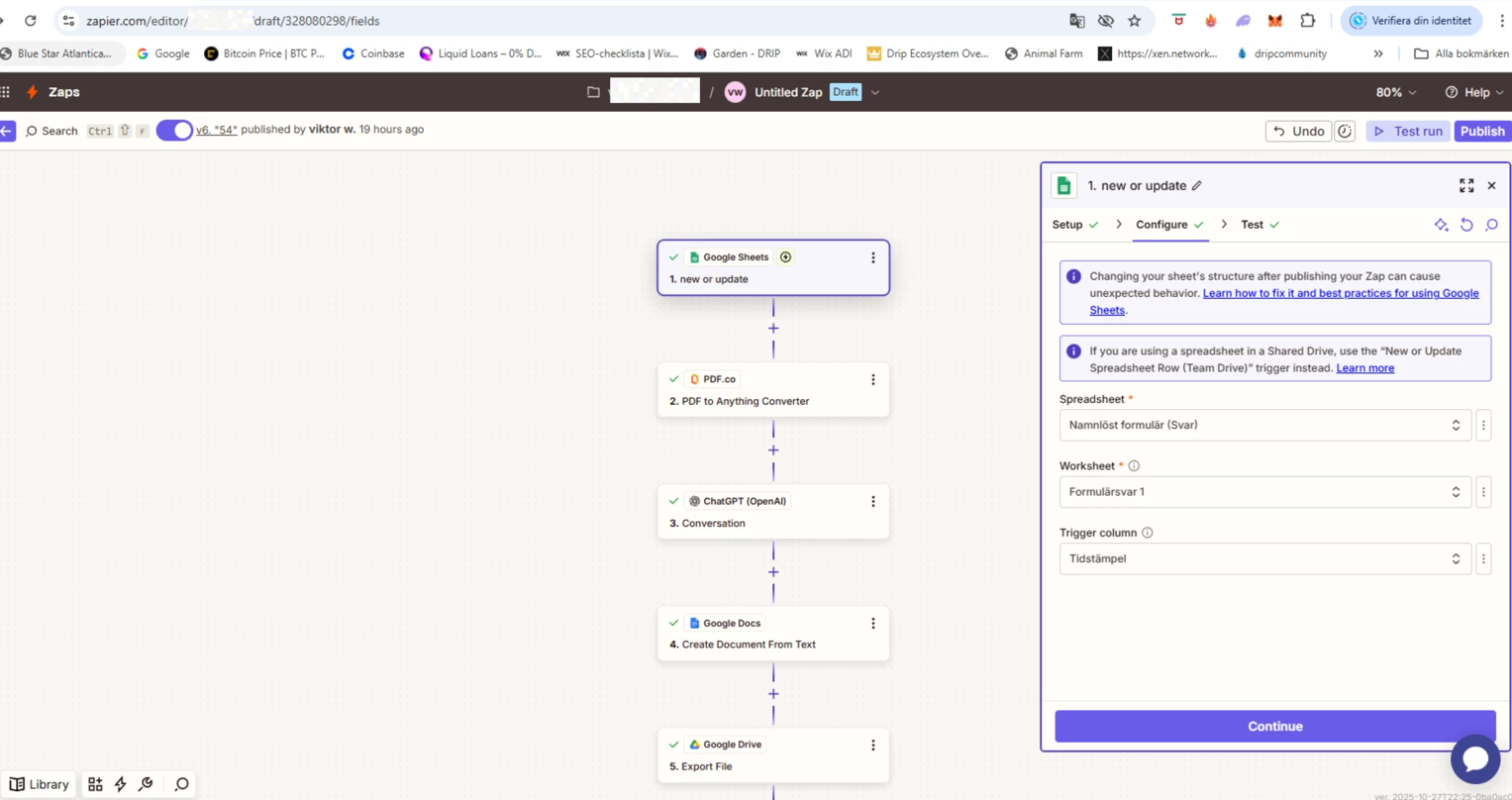Open the Trigger column dropdown

coord(1263,559)
